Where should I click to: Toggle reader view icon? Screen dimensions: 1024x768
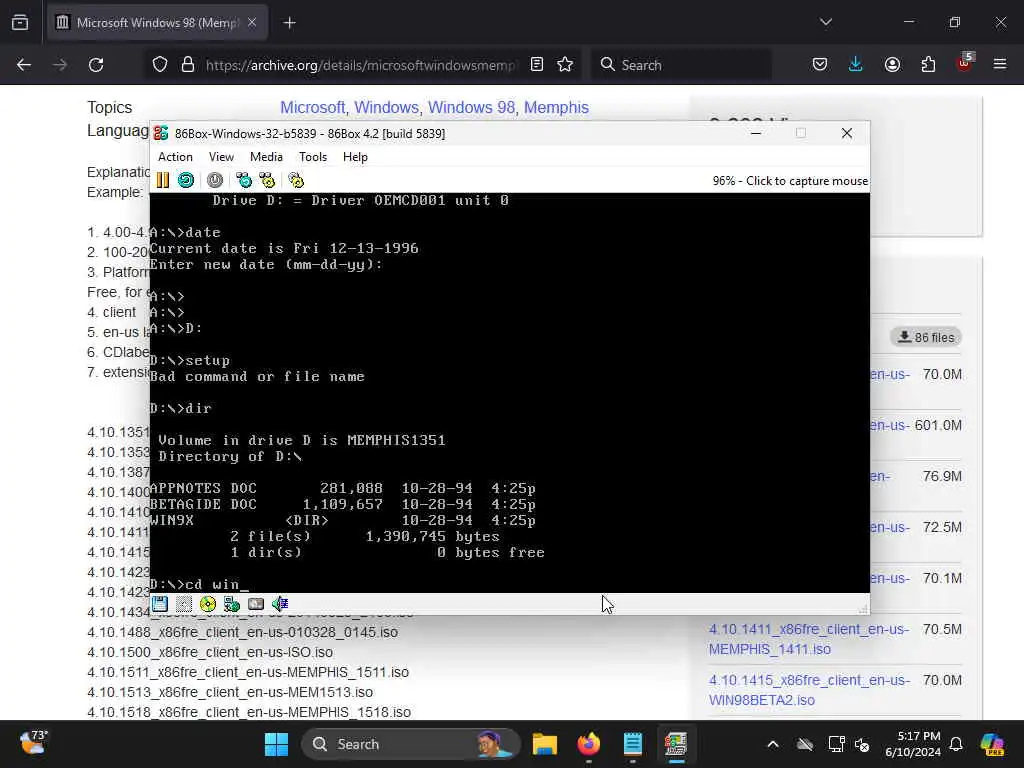(537, 64)
